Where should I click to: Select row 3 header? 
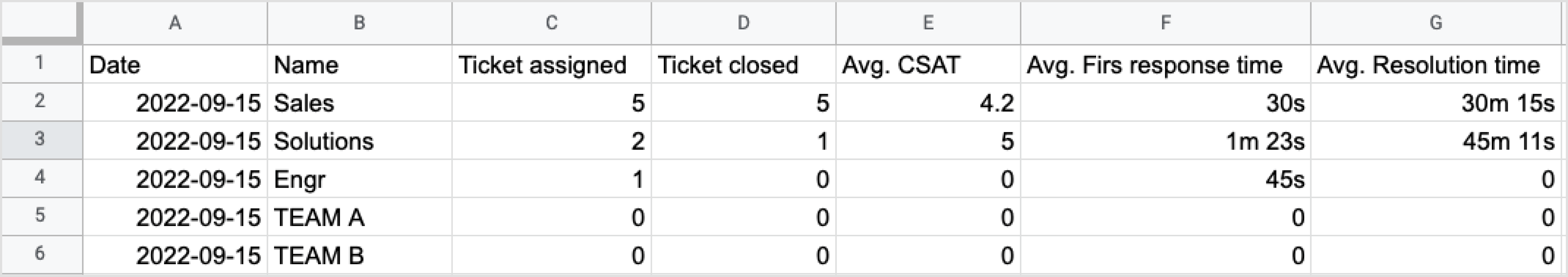40,140
